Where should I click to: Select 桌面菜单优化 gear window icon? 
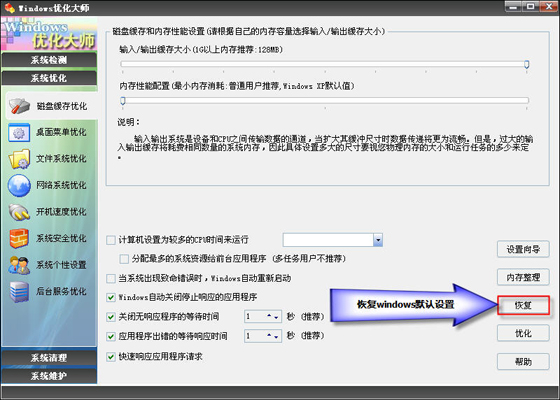19,132
